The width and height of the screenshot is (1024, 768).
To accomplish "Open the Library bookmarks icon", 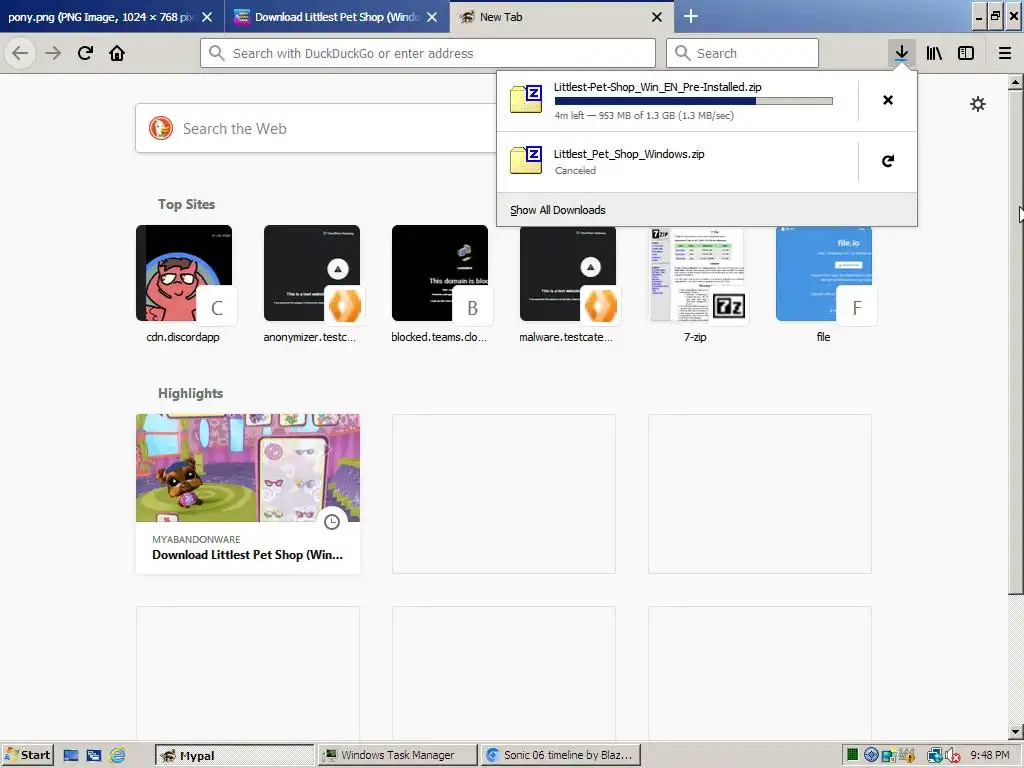I will 934,53.
